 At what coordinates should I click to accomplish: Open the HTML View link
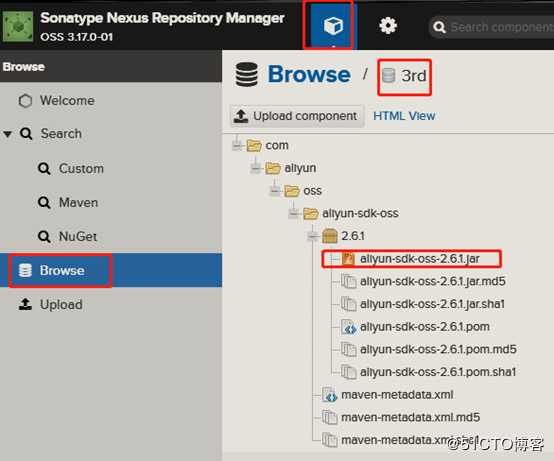tap(404, 116)
